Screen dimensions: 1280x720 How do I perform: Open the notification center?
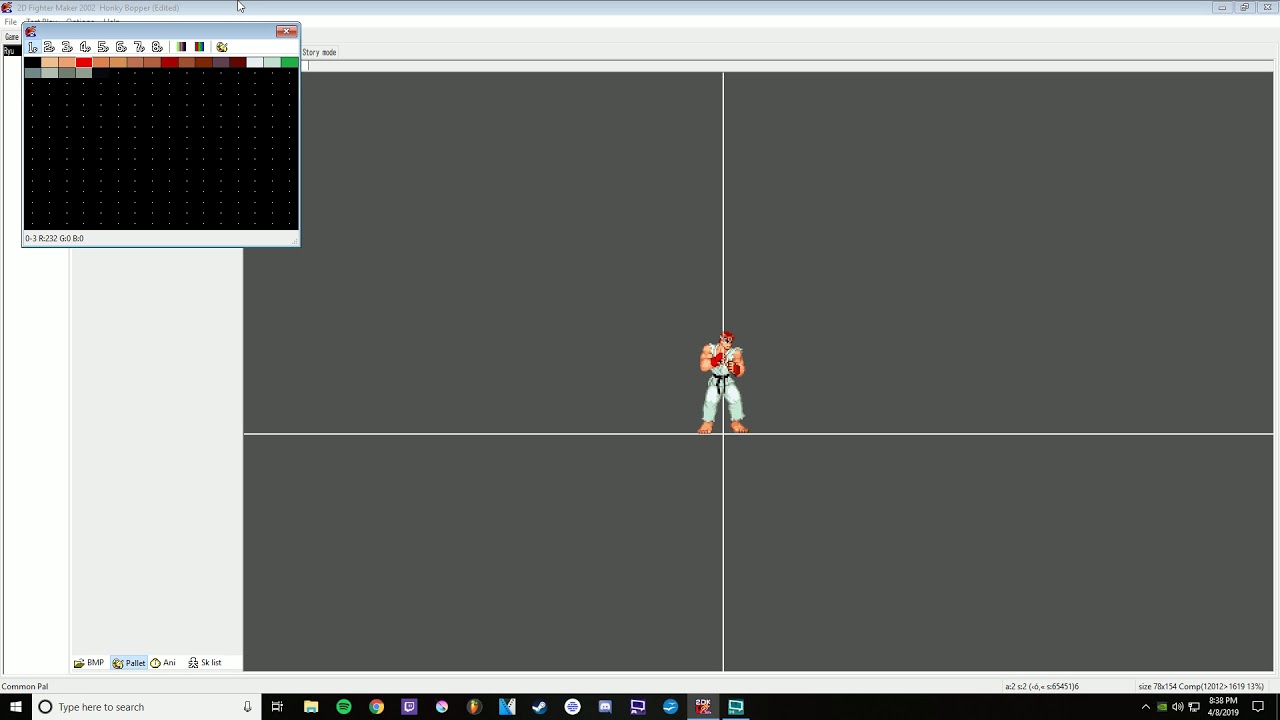[x=1258, y=707]
